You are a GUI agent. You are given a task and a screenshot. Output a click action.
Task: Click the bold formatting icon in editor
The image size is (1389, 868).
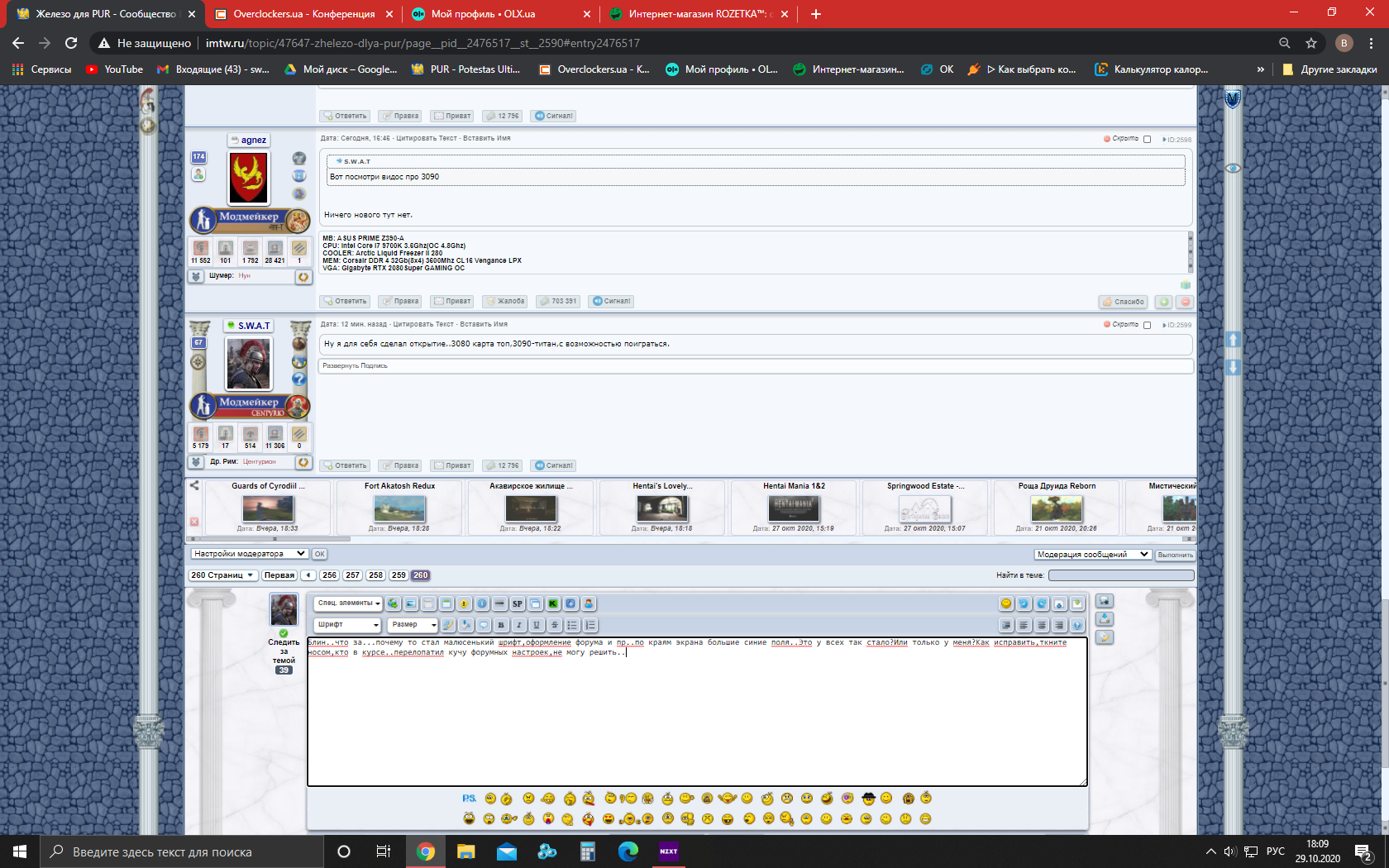[501, 625]
